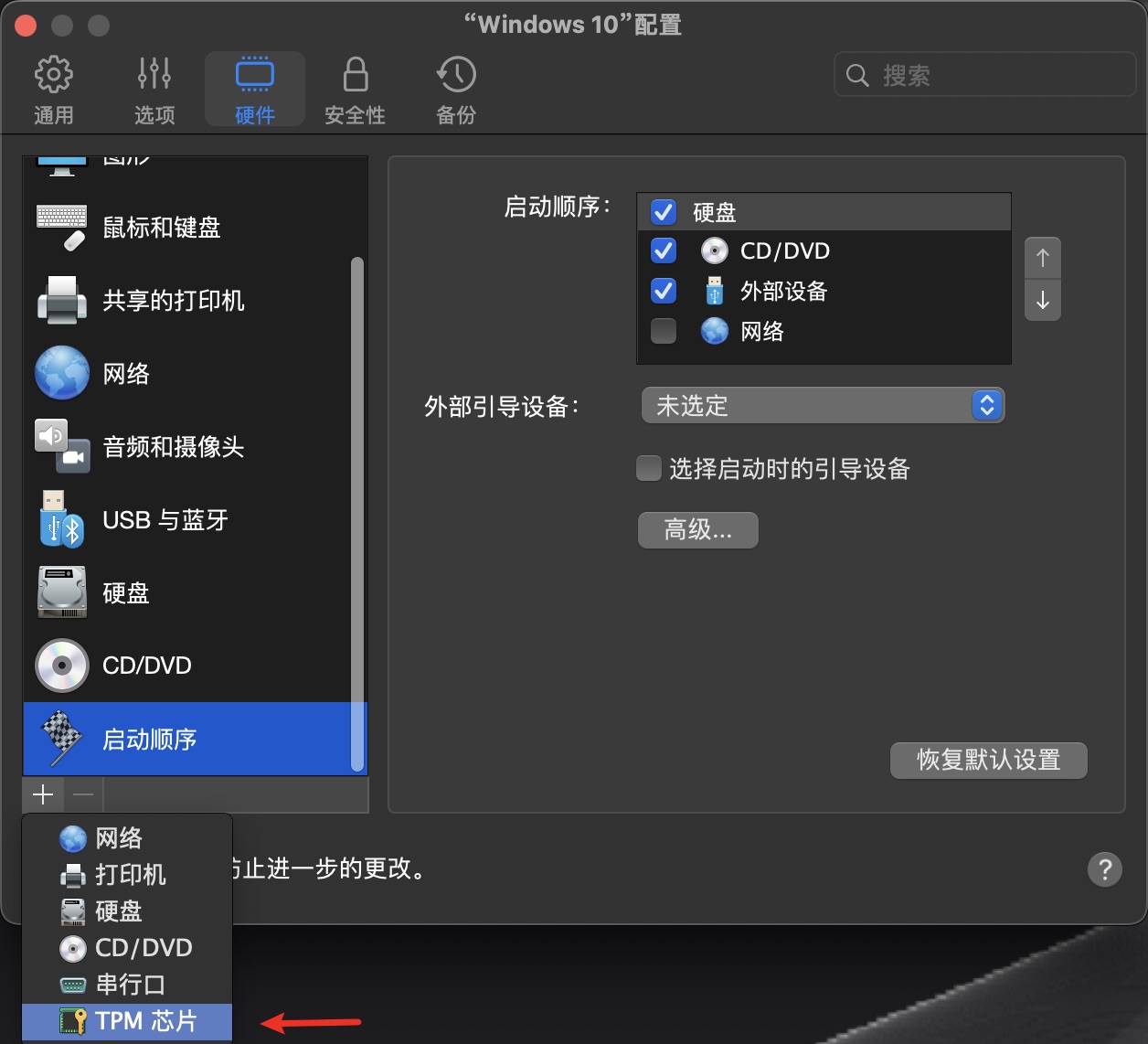Click the CD/DVD disc icon in boot list
The height and width of the screenshot is (1044, 1148).
coord(715,250)
